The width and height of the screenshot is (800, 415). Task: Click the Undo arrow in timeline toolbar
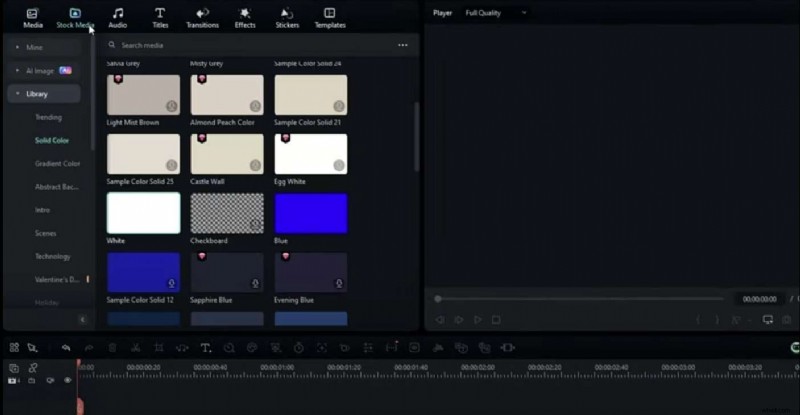pos(66,348)
